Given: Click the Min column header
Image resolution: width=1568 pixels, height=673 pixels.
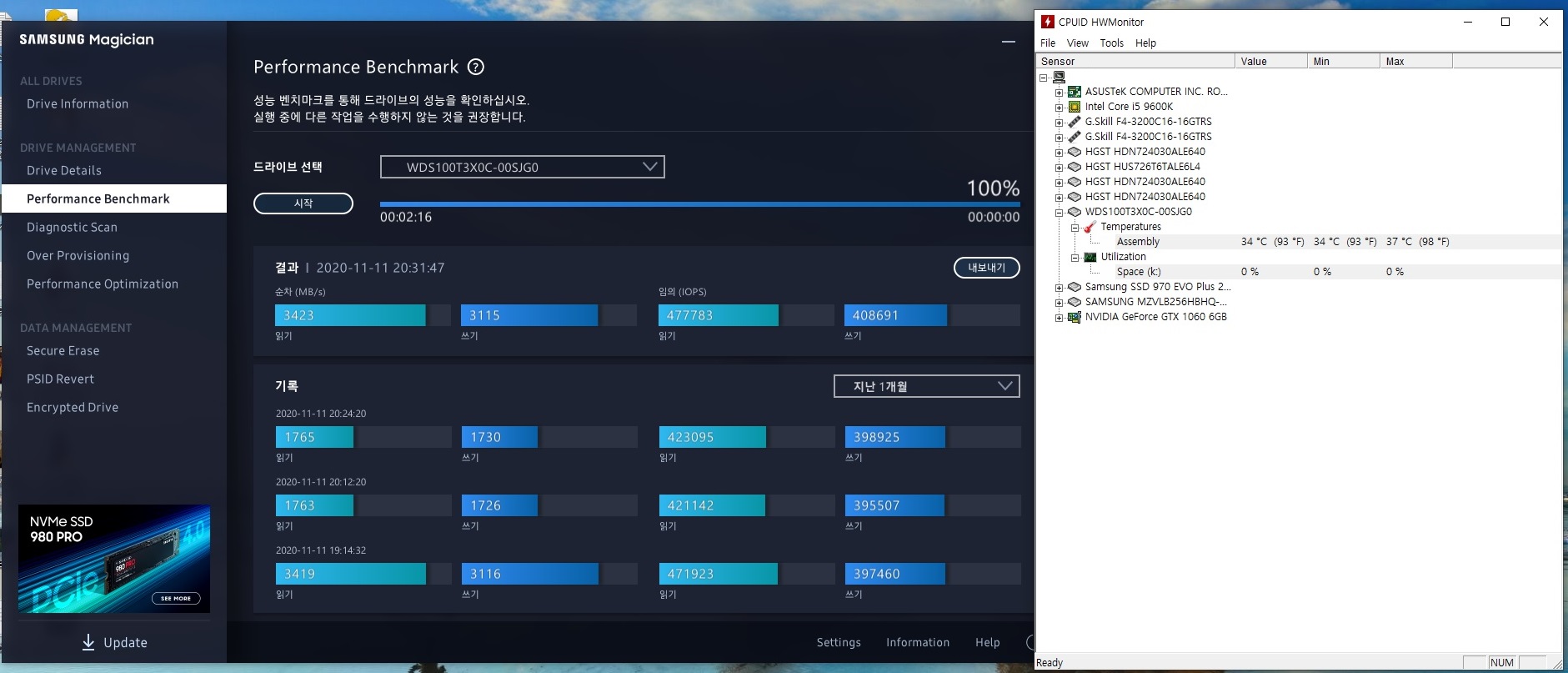Looking at the screenshot, I should click(x=1343, y=61).
